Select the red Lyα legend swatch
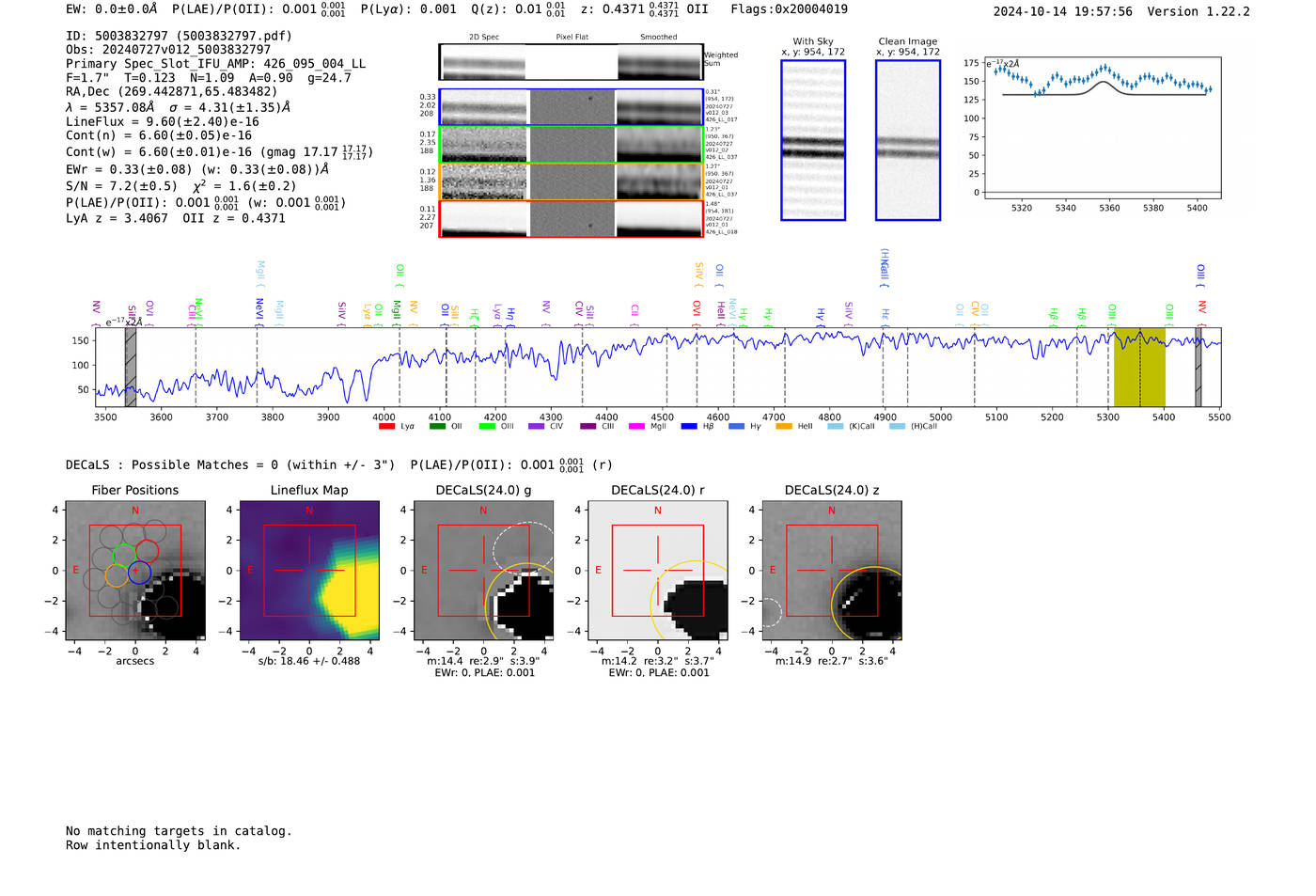1316x896 pixels. pos(386,427)
